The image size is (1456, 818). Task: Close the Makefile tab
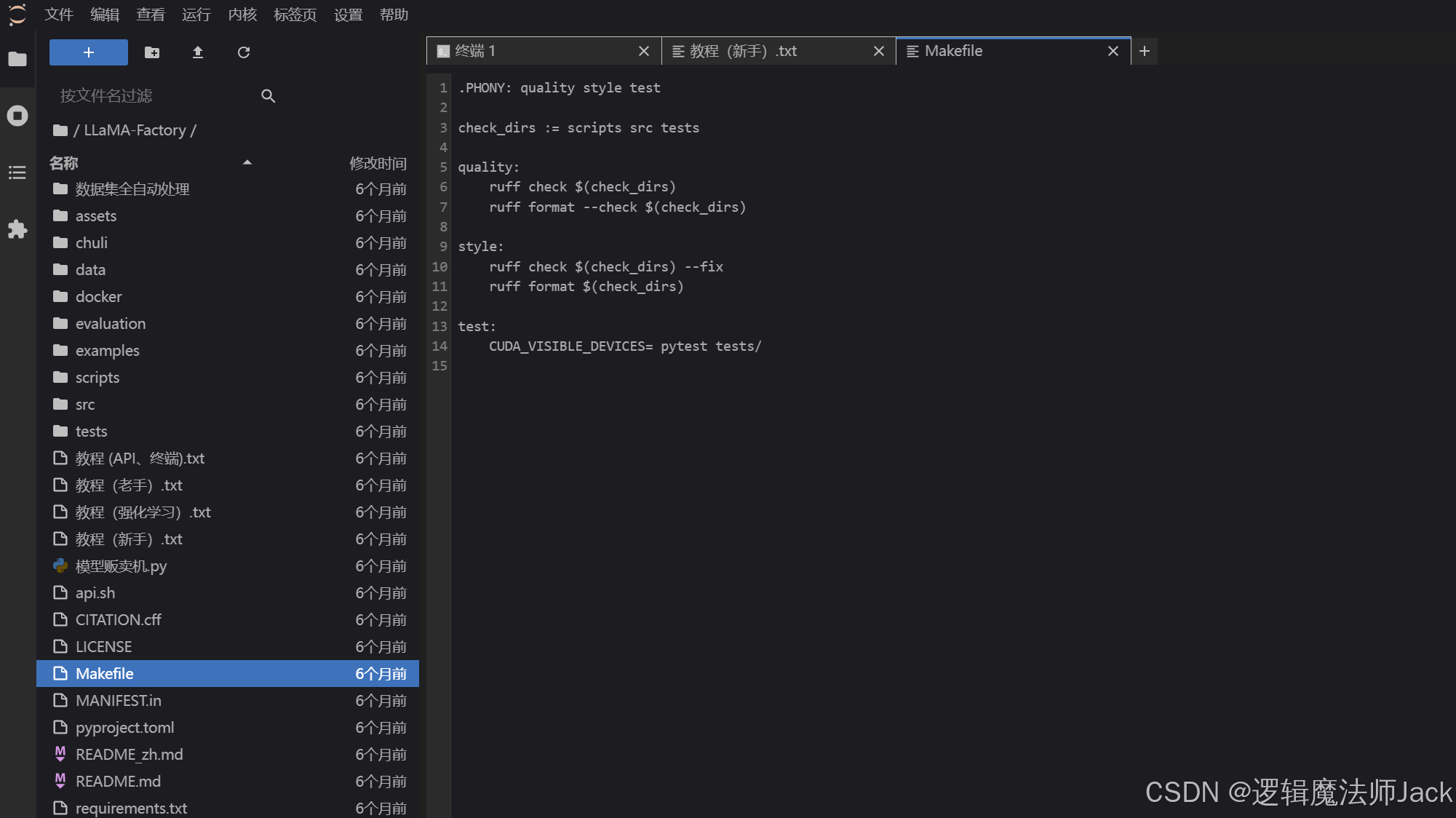pos(1113,51)
